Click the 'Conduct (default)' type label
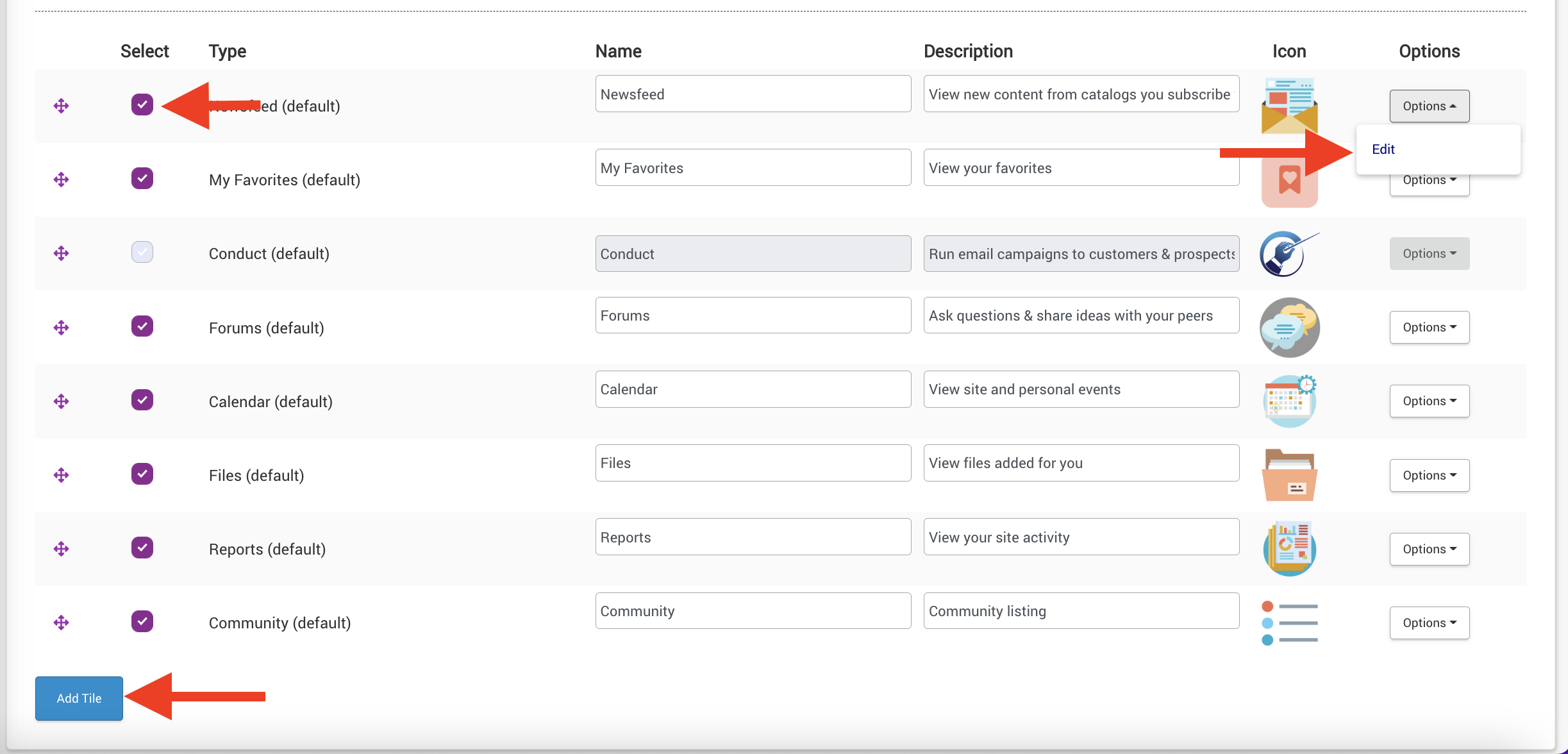 pos(269,254)
